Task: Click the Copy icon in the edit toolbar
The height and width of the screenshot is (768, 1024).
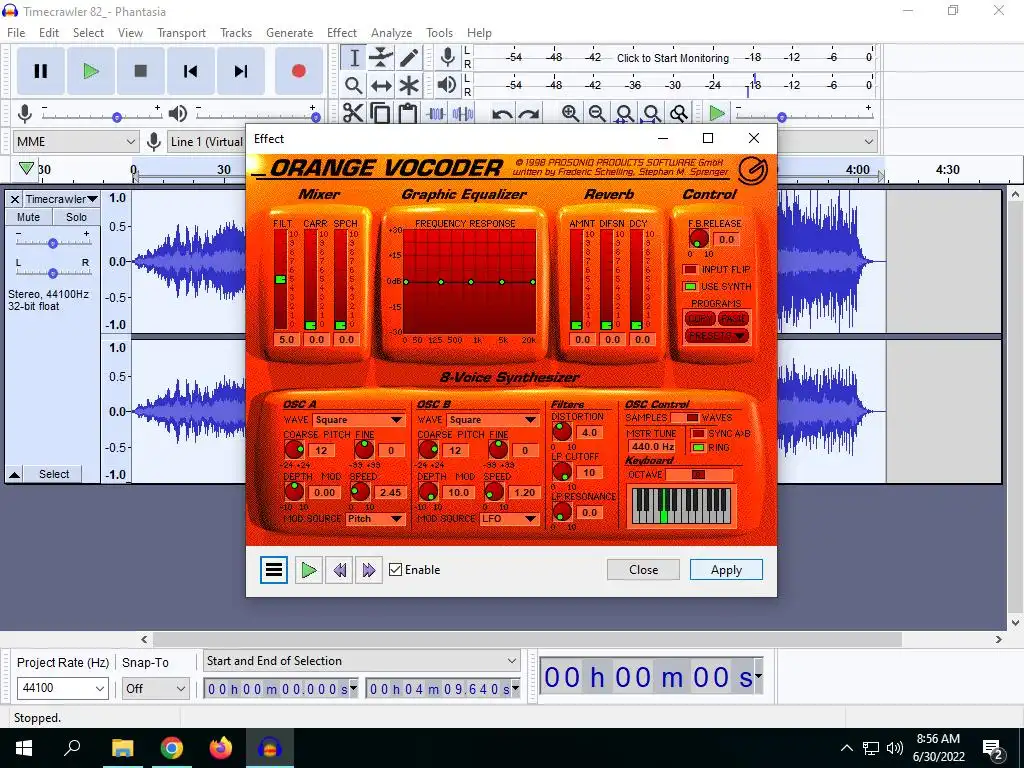Action: click(380, 113)
